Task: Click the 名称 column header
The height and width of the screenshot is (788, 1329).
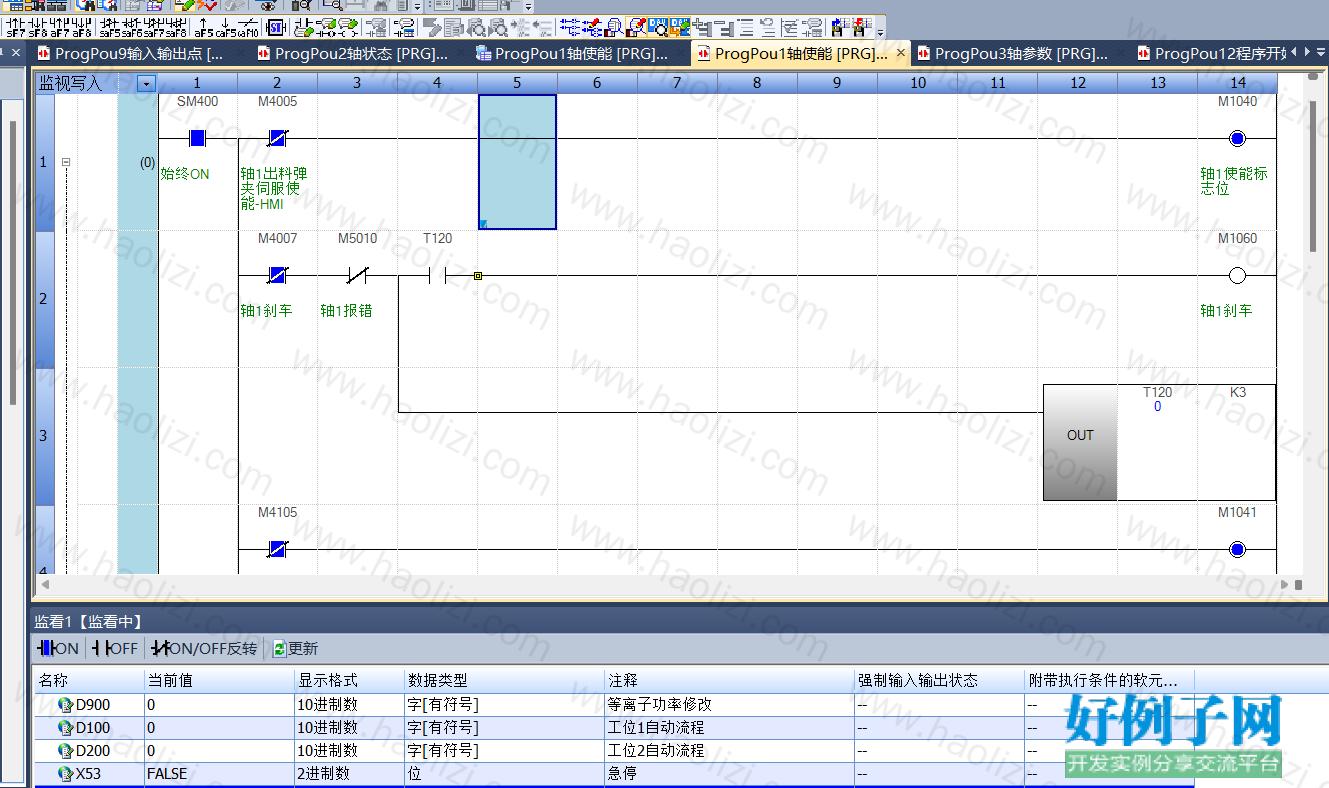Action: pyautogui.click(x=88, y=680)
